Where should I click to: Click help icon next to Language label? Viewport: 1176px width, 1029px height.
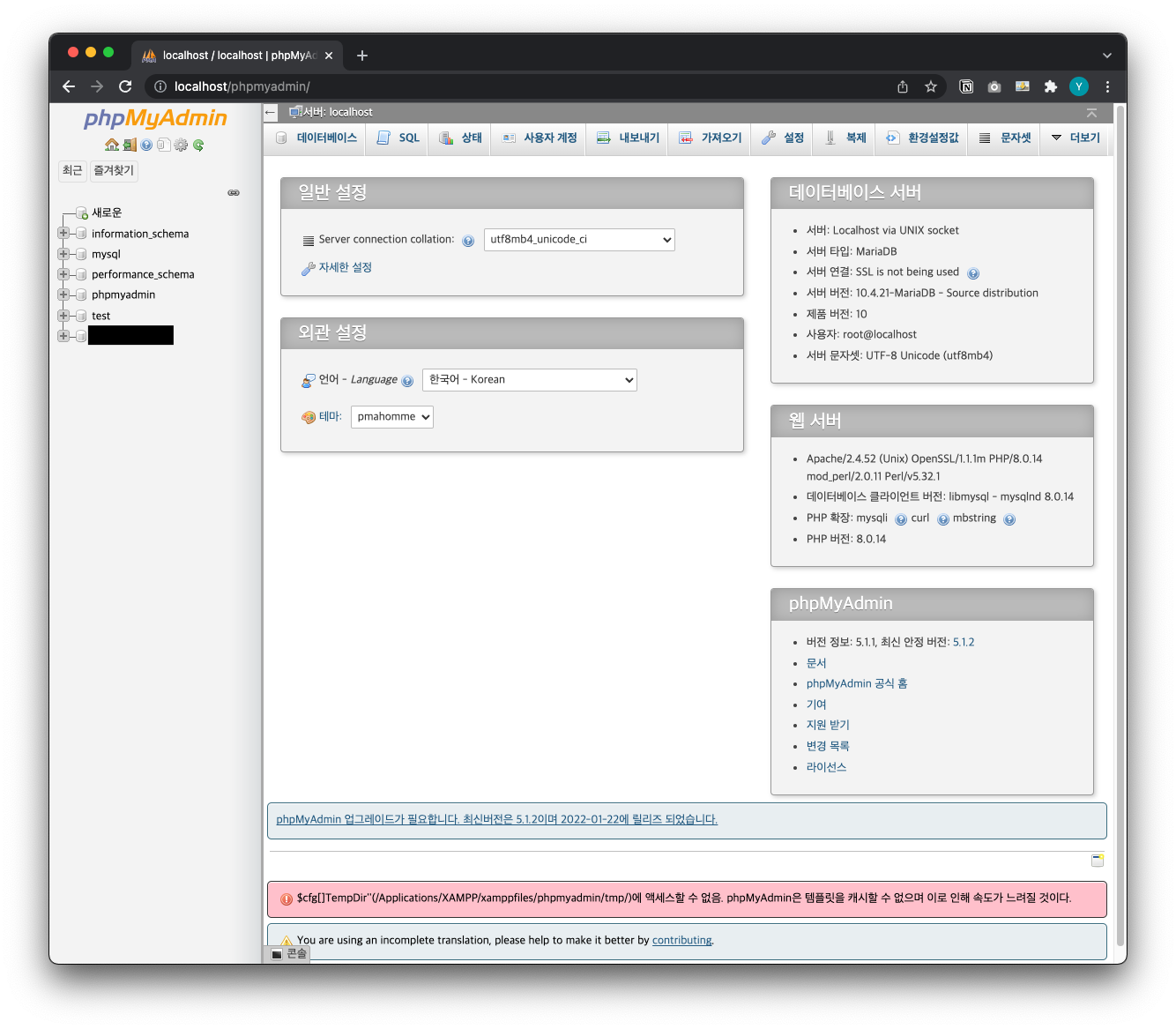click(x=407, y=381)
